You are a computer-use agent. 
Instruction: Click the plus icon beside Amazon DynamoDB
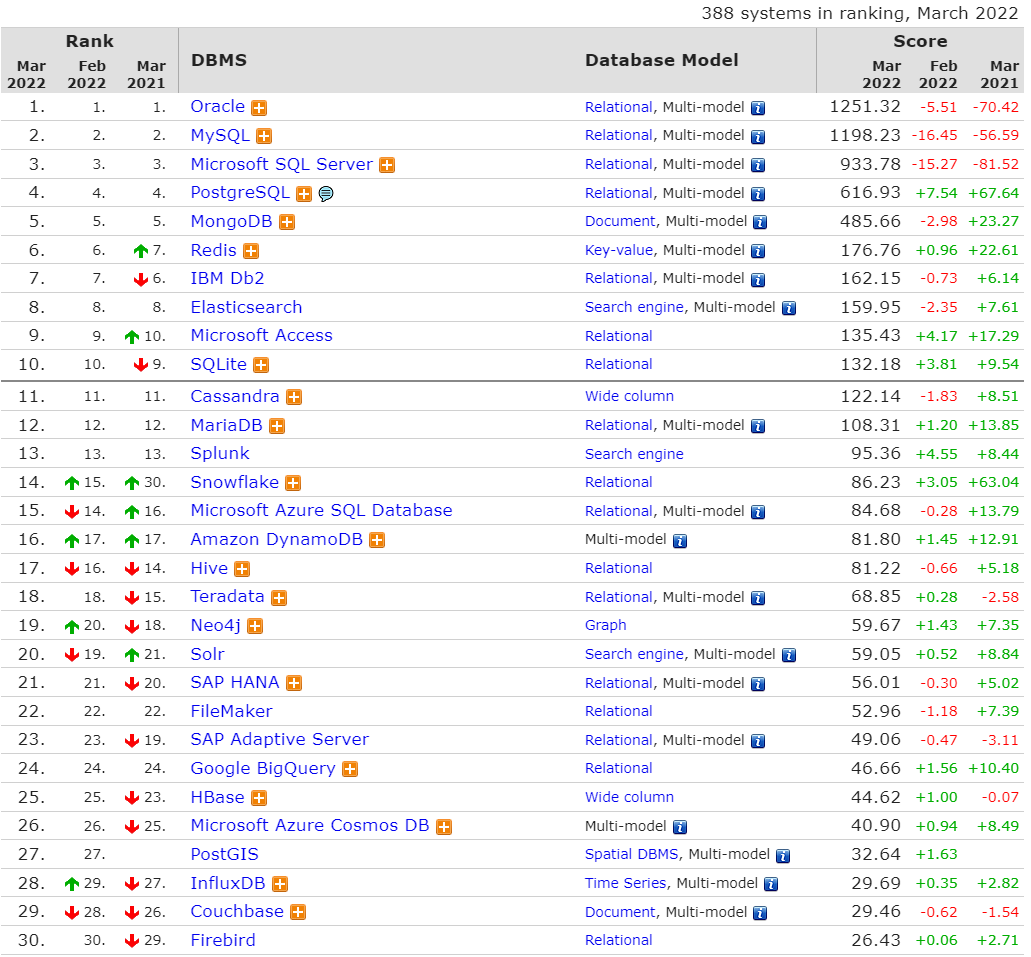coord(377,541)
